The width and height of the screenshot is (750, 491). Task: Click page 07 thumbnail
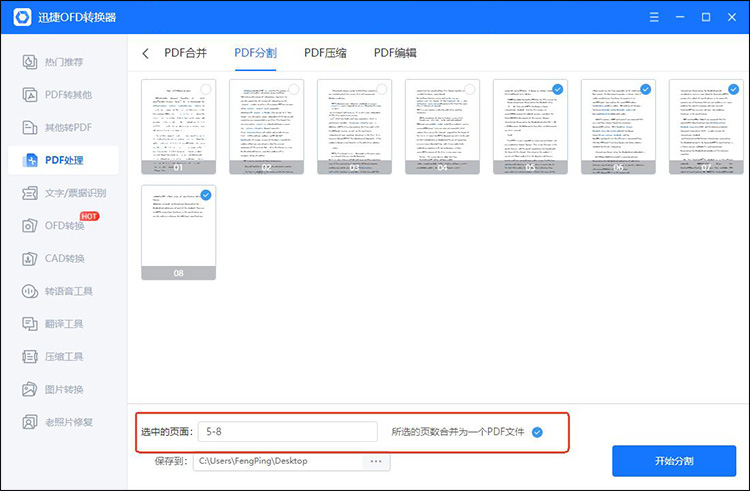706,127
